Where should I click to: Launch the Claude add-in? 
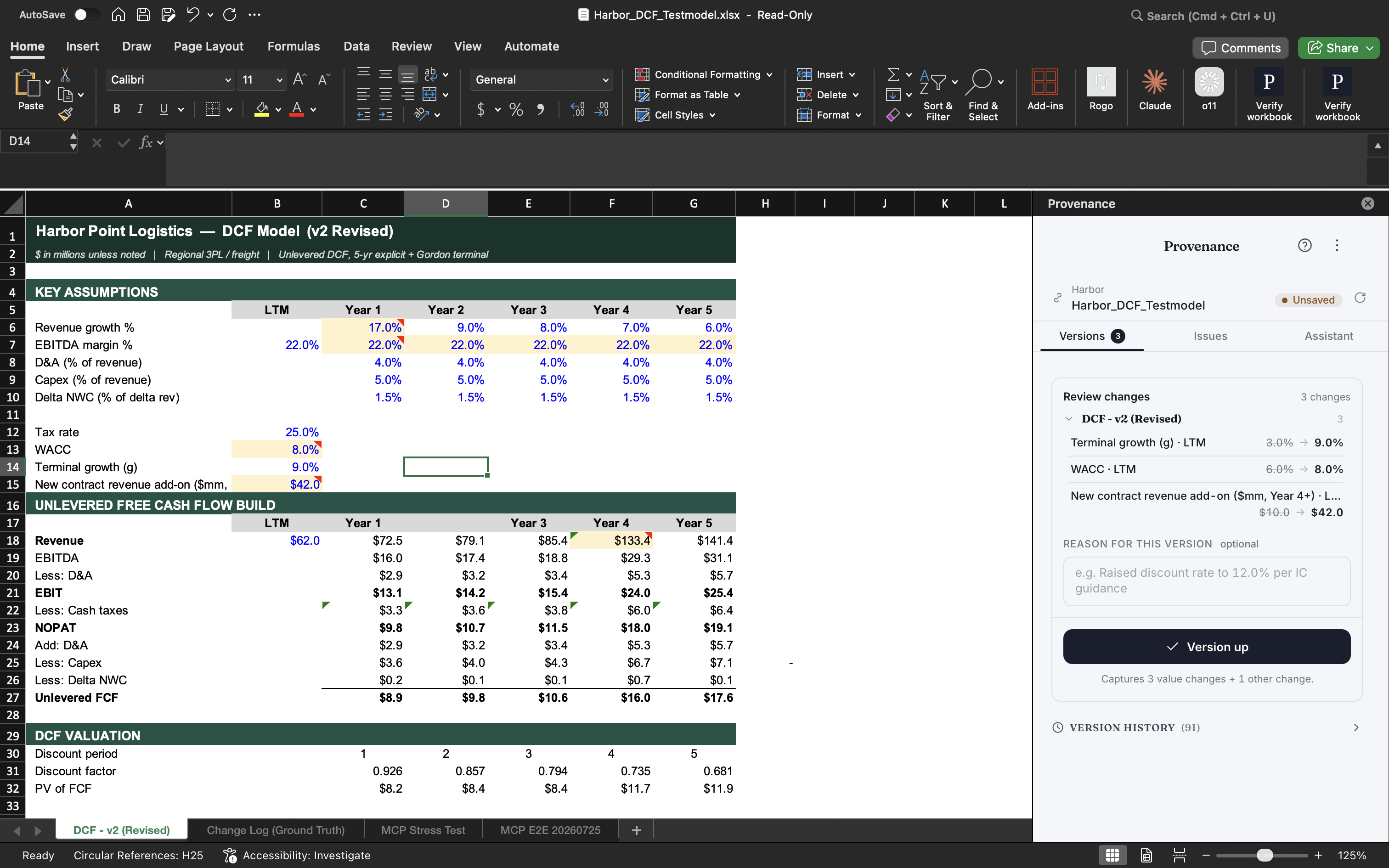point(1154,82)
